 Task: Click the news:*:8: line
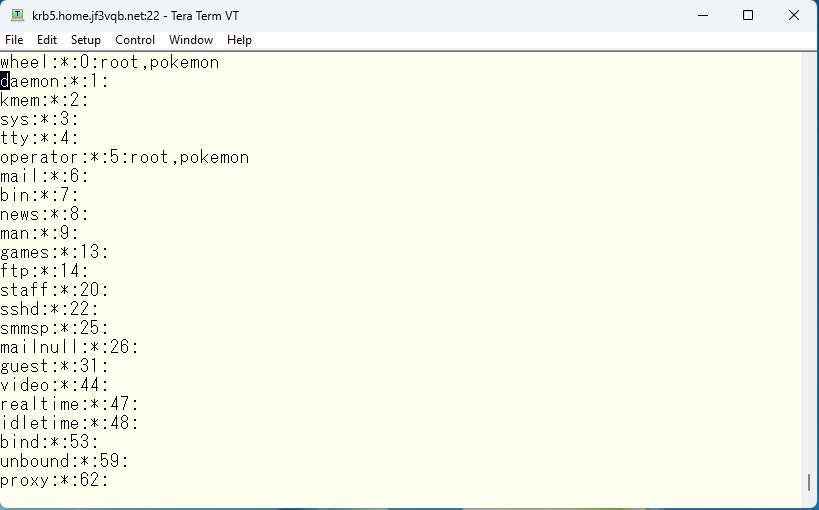pos(44,214)
